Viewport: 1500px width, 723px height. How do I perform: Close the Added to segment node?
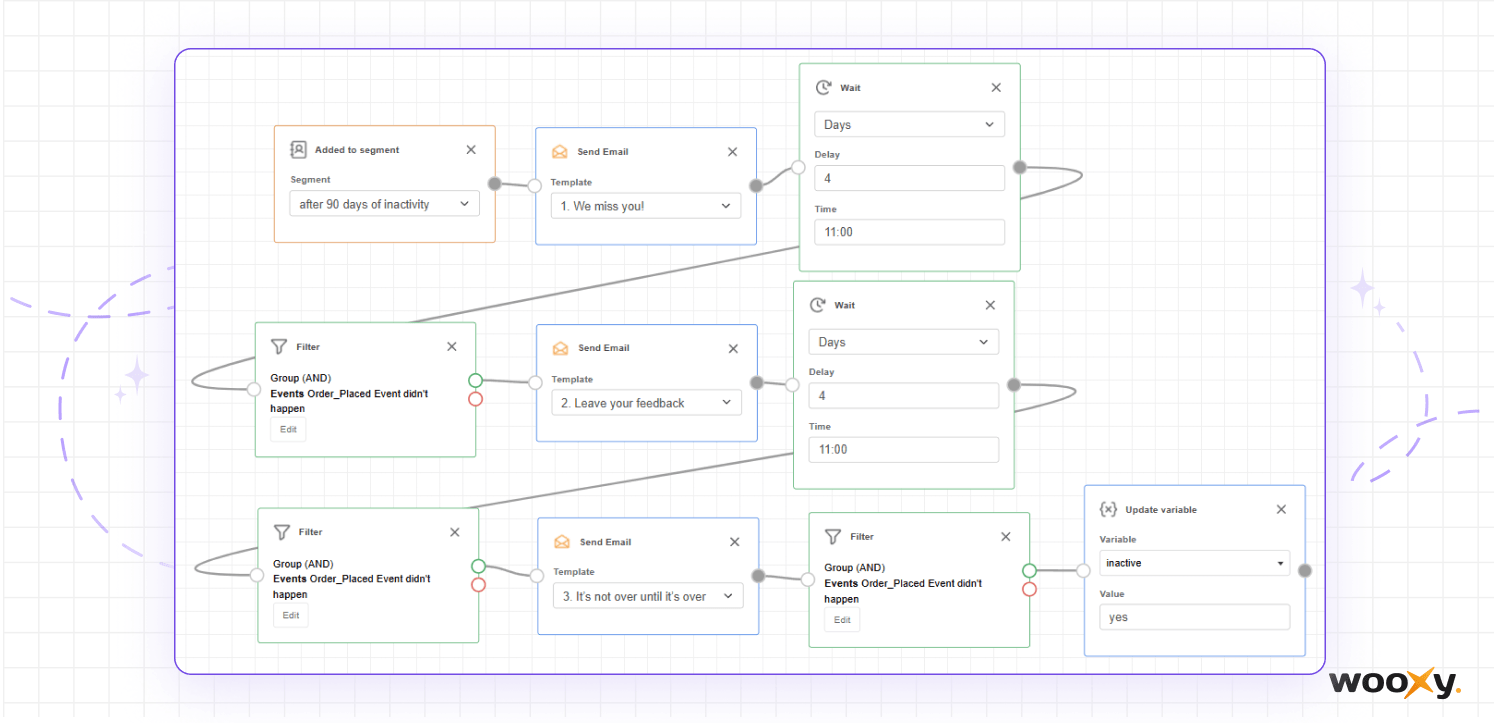(x=471, y=150)
